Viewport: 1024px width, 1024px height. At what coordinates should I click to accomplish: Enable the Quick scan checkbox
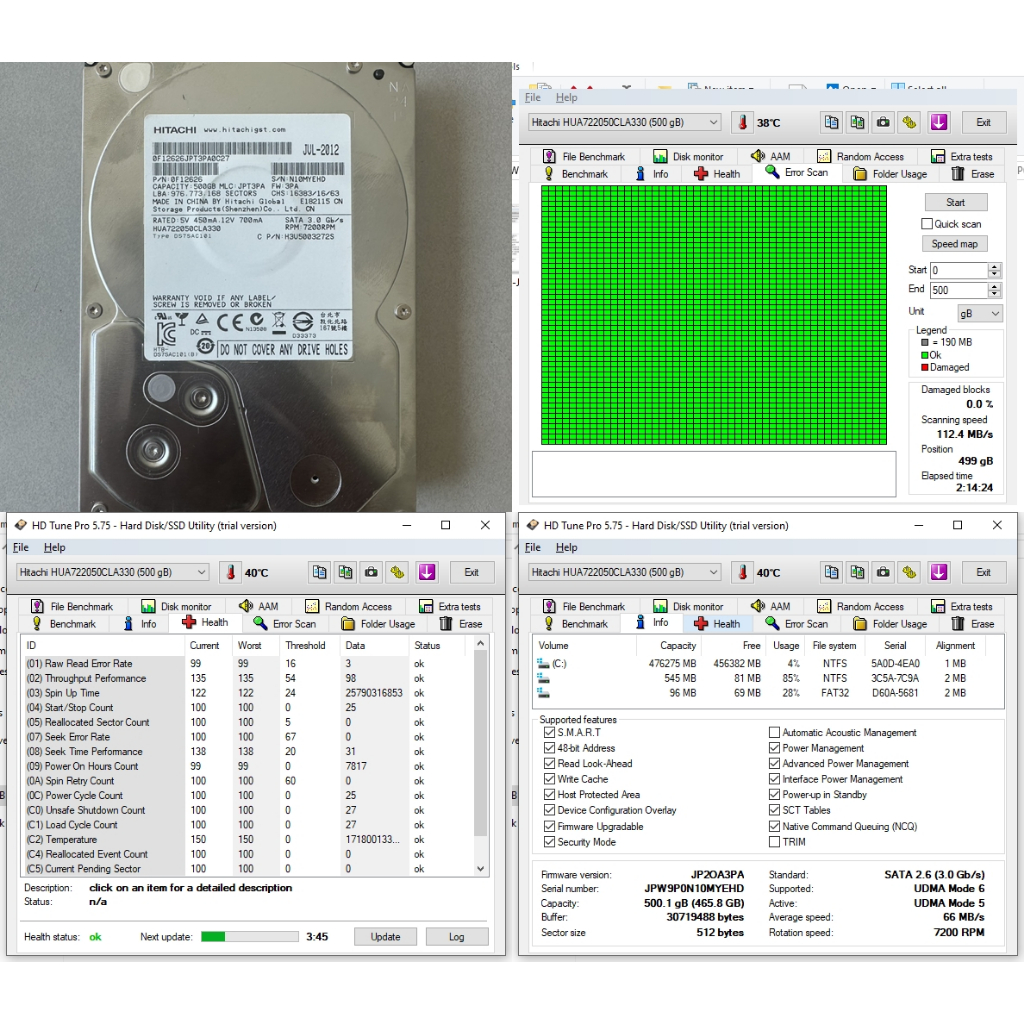click(927, 224)
